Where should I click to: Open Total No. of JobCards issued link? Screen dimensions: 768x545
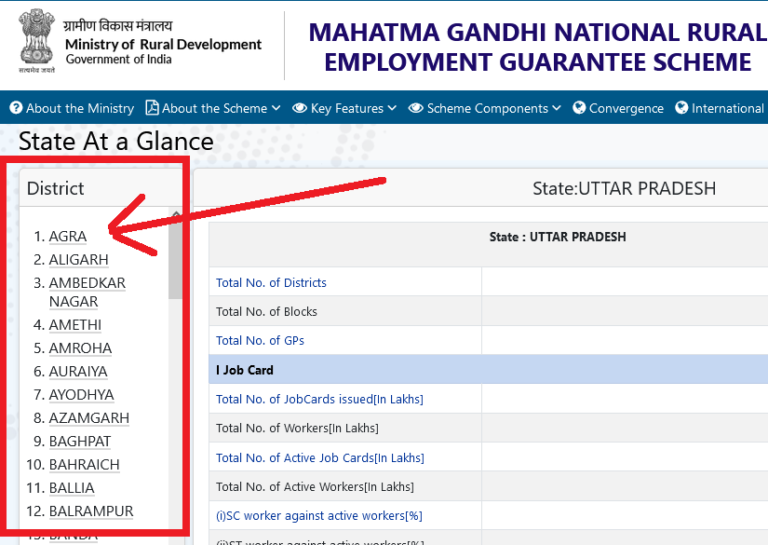319,399
